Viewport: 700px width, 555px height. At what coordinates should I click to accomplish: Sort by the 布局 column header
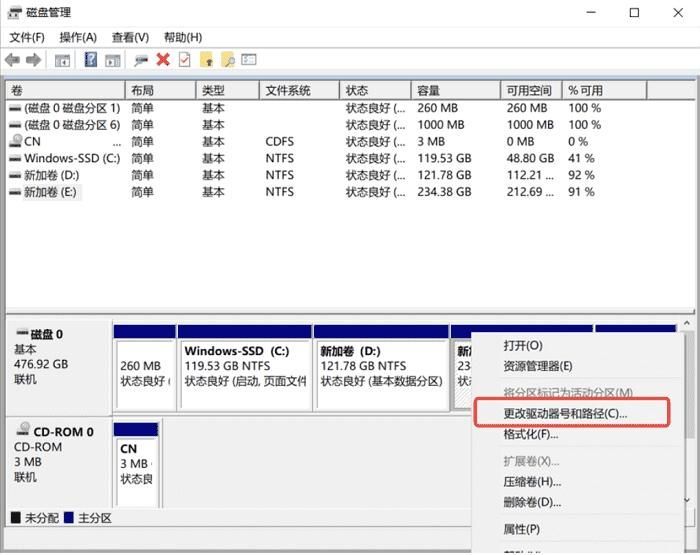161,91
